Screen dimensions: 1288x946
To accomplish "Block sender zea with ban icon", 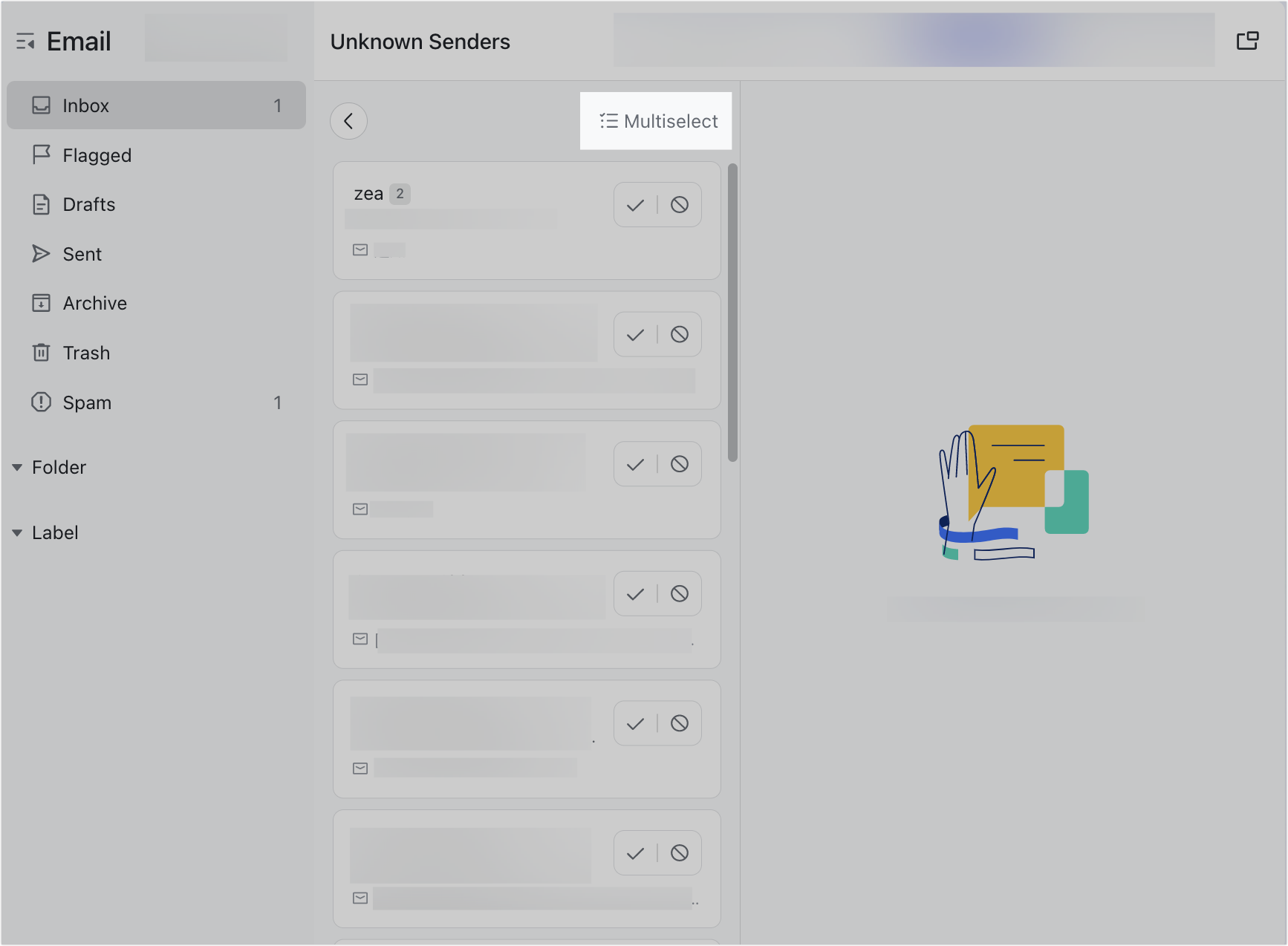I will [x=680, y=205].
